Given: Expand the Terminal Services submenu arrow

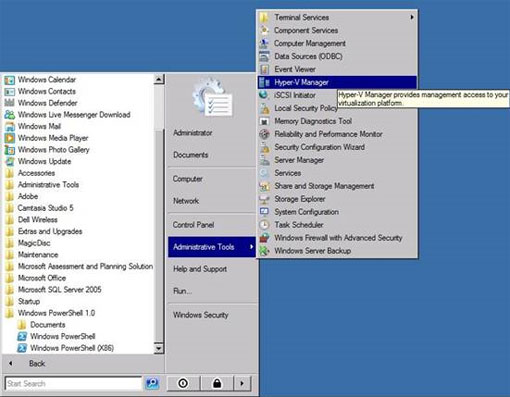Looking at the screenshot, I should pyautogui.click(x=412, y=17).
